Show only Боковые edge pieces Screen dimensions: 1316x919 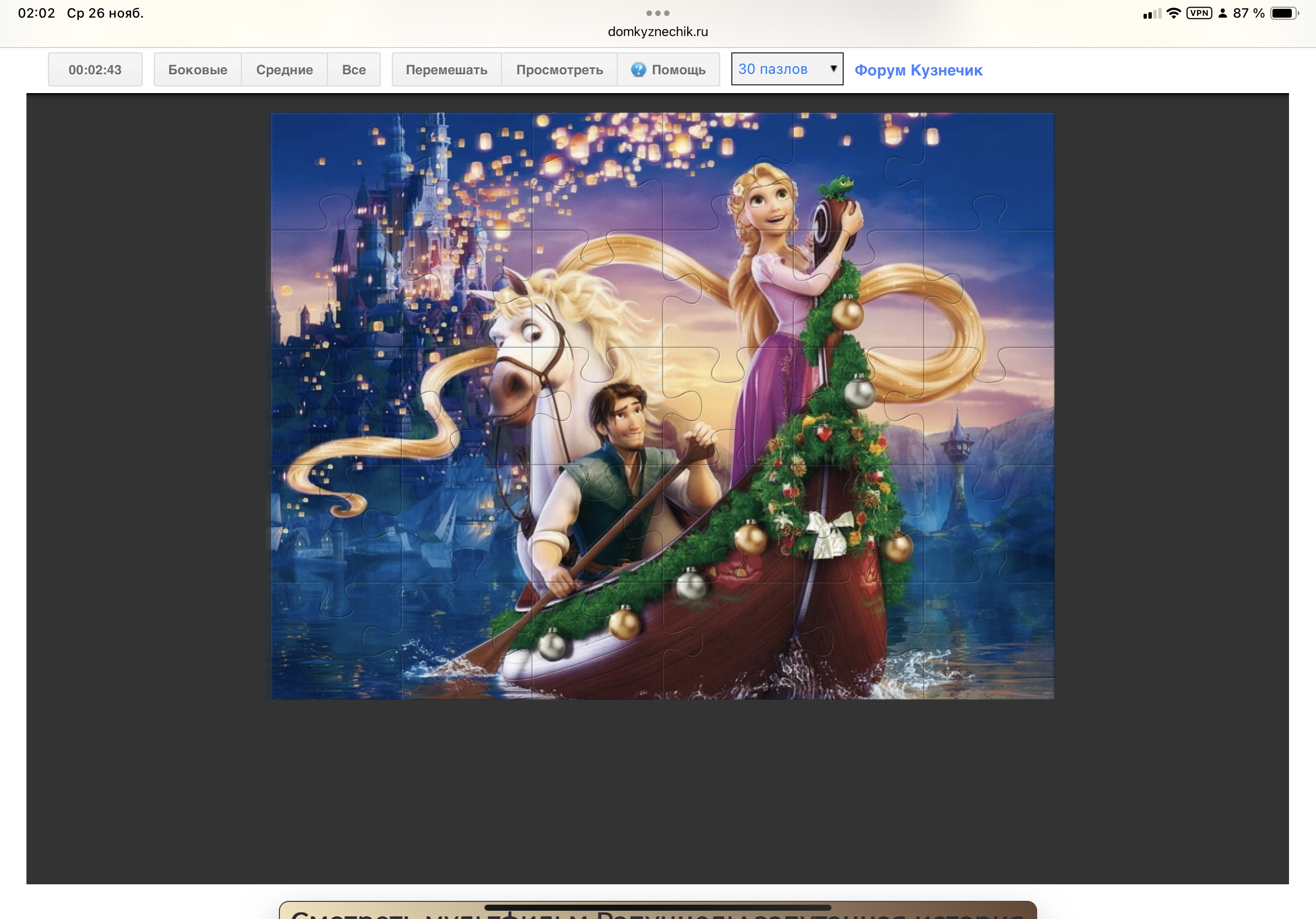(x=197, y=69)
